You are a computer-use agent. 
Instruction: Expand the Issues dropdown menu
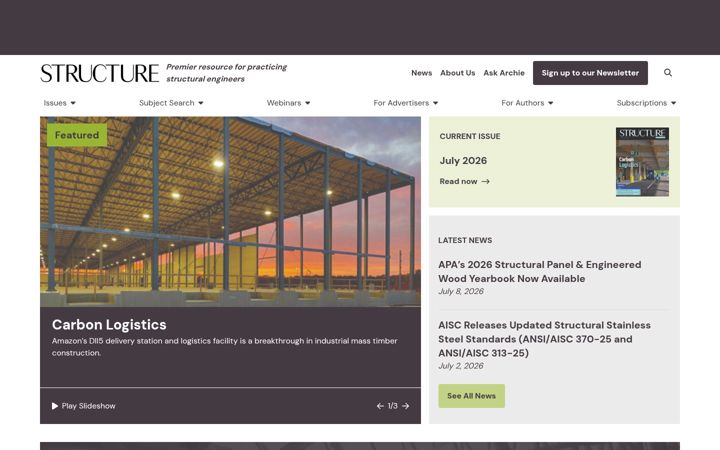(x=60, y=103)
